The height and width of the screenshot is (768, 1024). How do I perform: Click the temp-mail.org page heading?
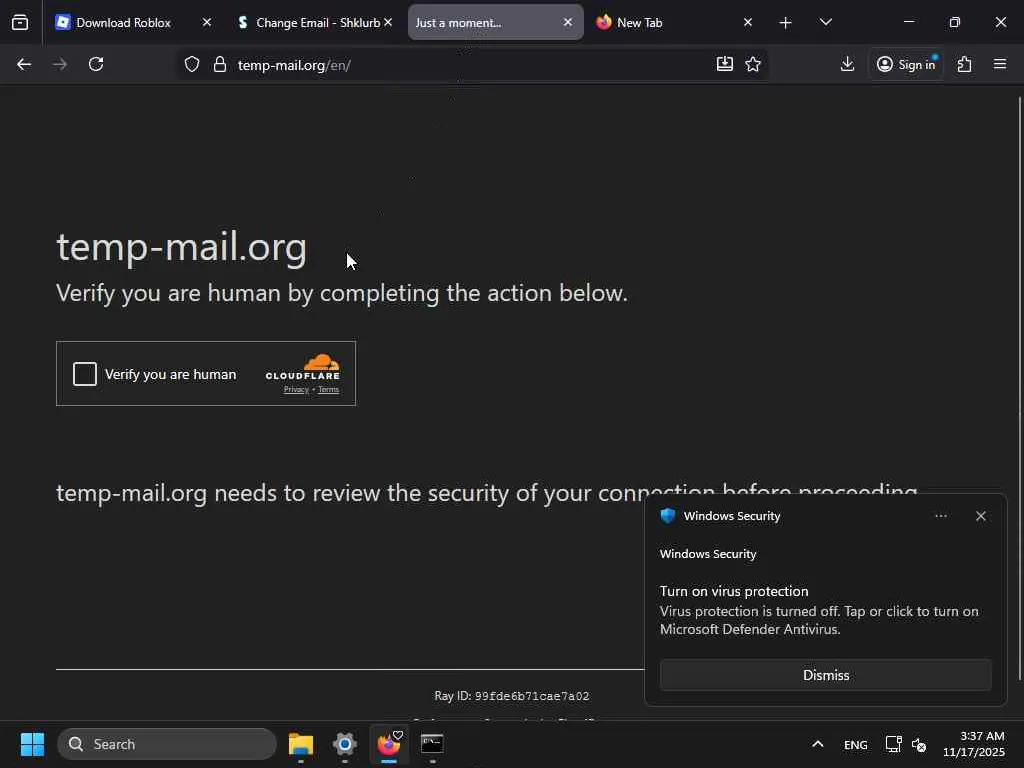click(x=182, y=247)
